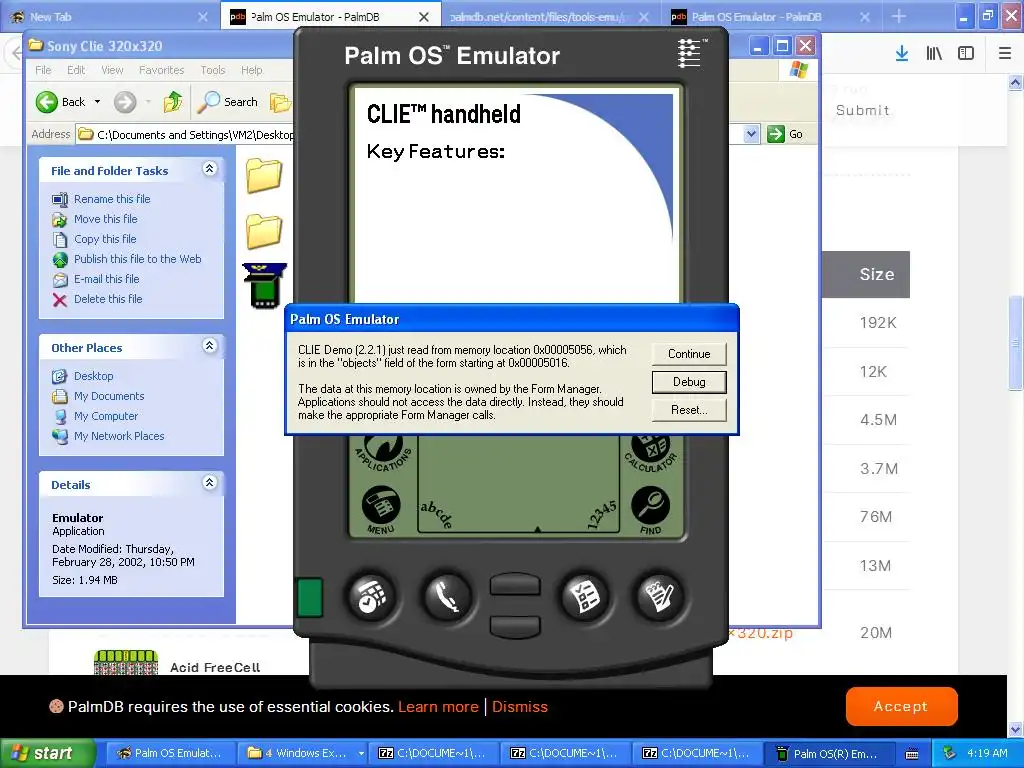Go to My Documents in Other Places
The image size is (1024, 768).
[108, 396]
